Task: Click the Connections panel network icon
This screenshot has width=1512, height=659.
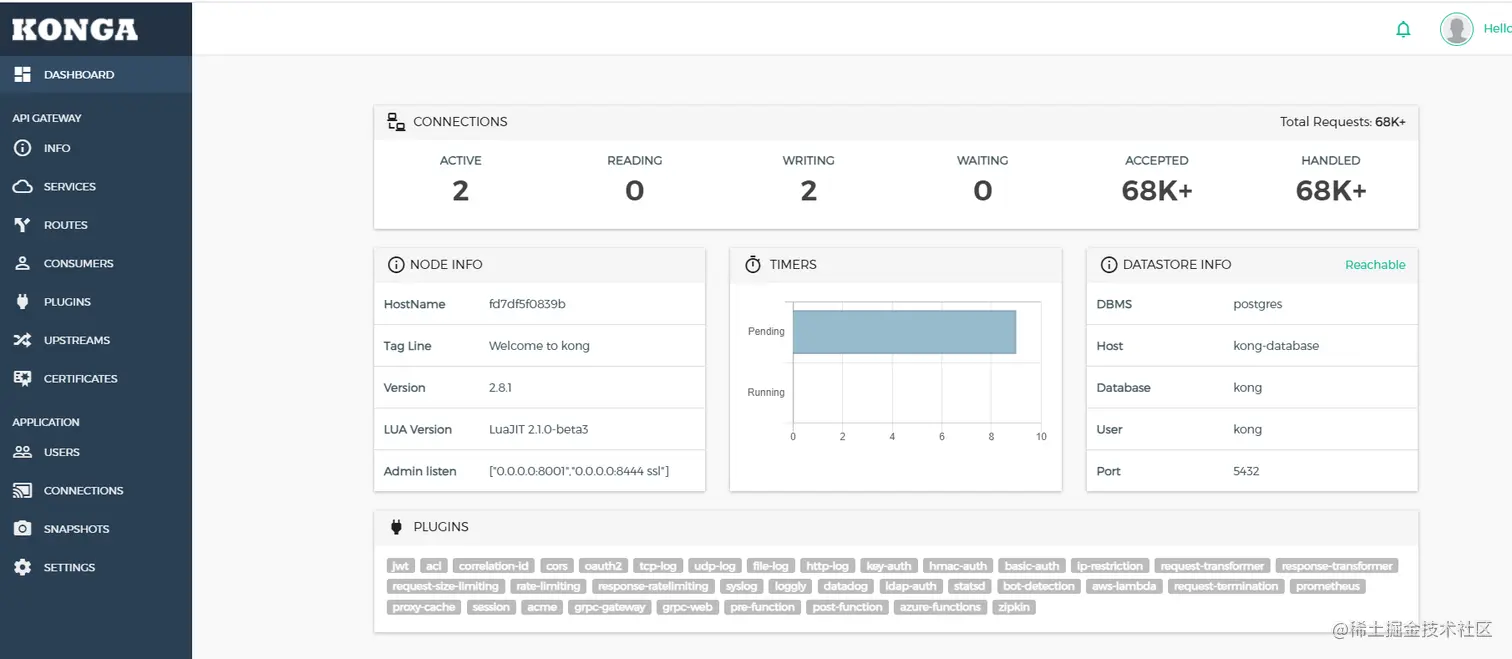Action: coord(396,122)
